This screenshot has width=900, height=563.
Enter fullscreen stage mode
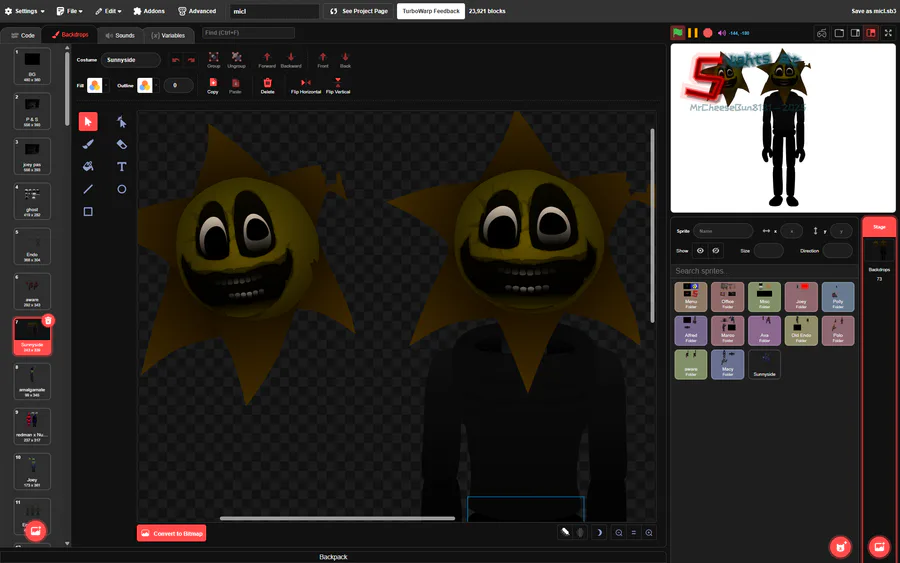coord(888,33)
